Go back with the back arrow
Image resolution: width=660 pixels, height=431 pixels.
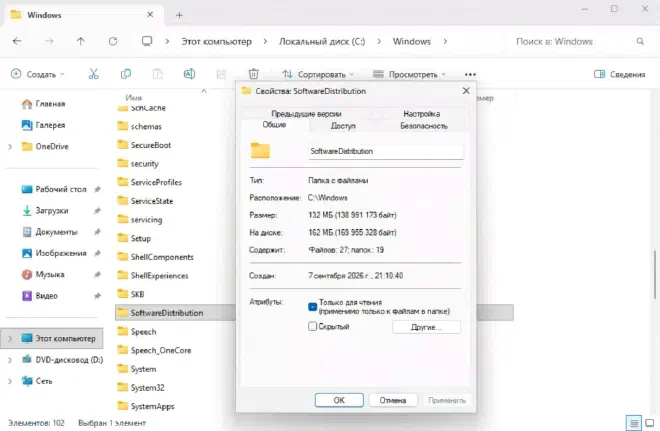pos(17,41)
